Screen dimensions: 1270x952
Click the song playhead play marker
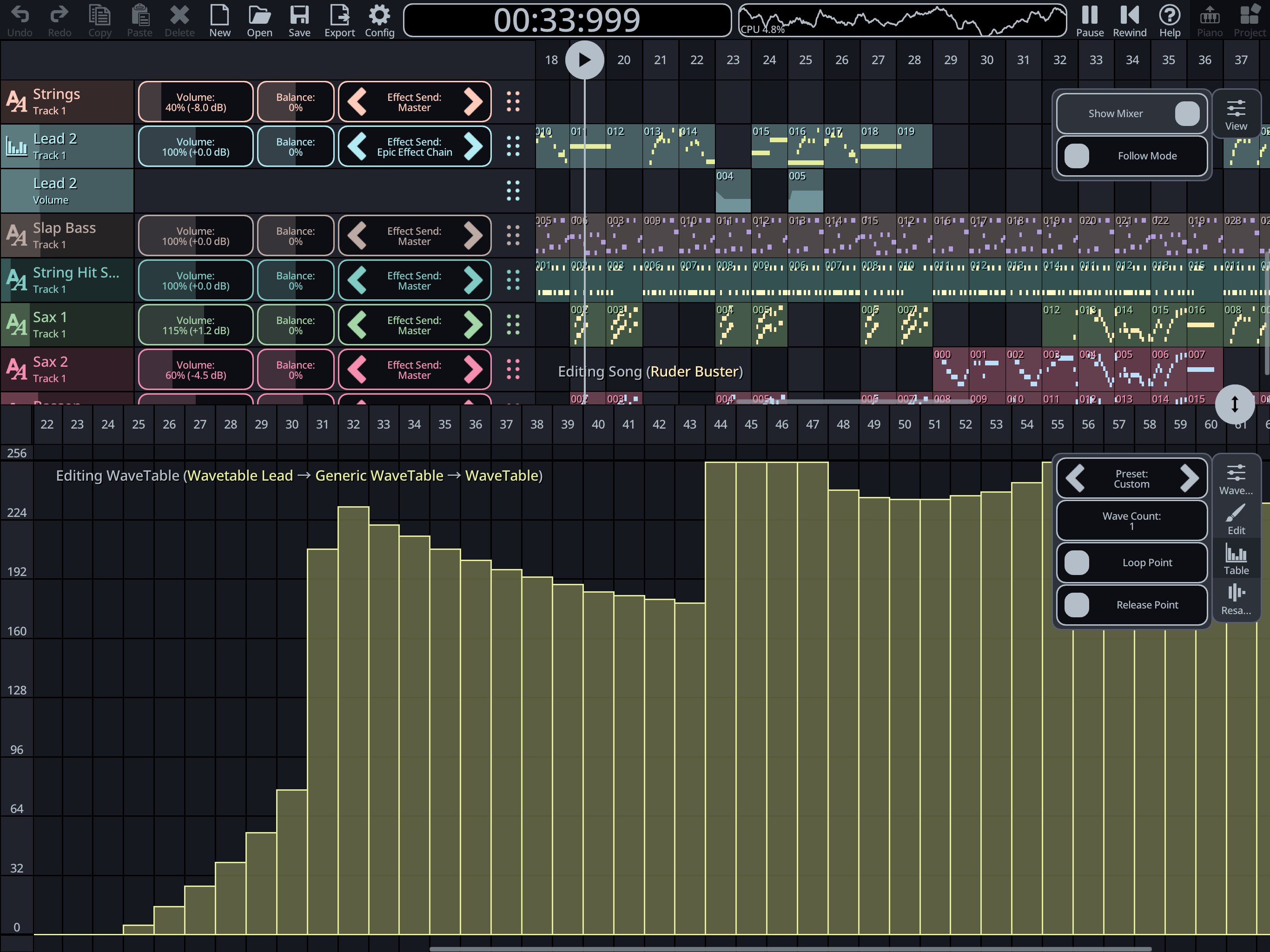(584, 59)
